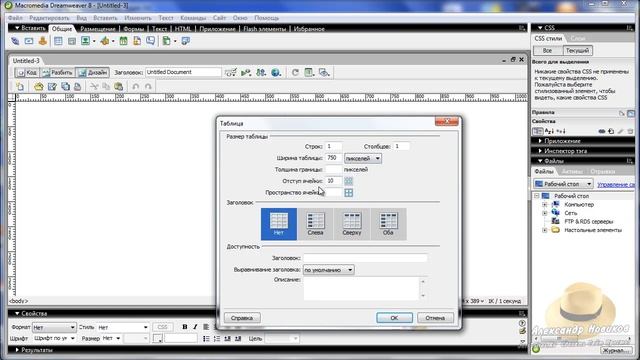
Task: Click 'Справка' in the Table dialog
Action: (x=242, y=318)
